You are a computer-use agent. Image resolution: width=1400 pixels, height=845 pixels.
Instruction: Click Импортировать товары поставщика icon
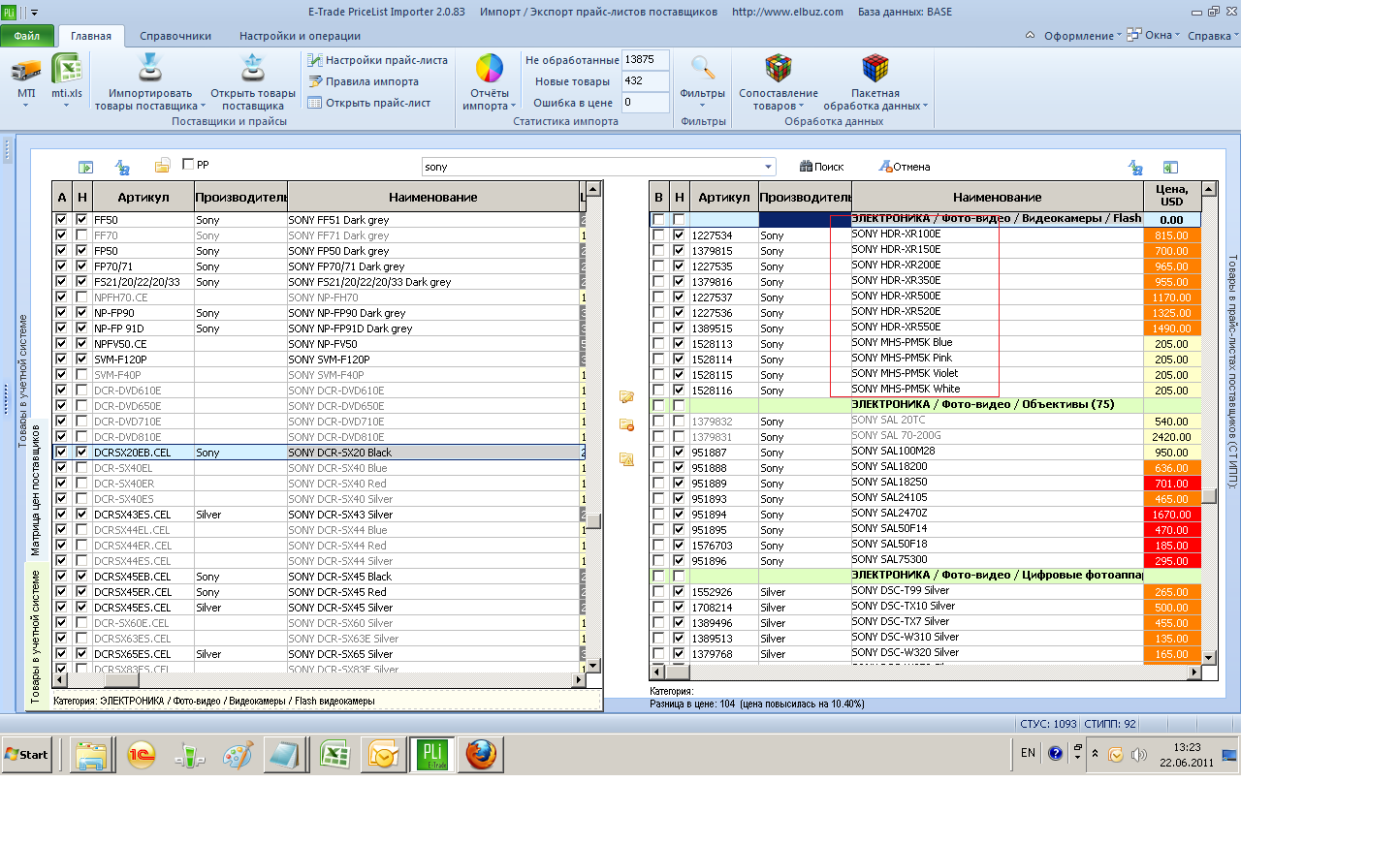[x=150, y=69]
